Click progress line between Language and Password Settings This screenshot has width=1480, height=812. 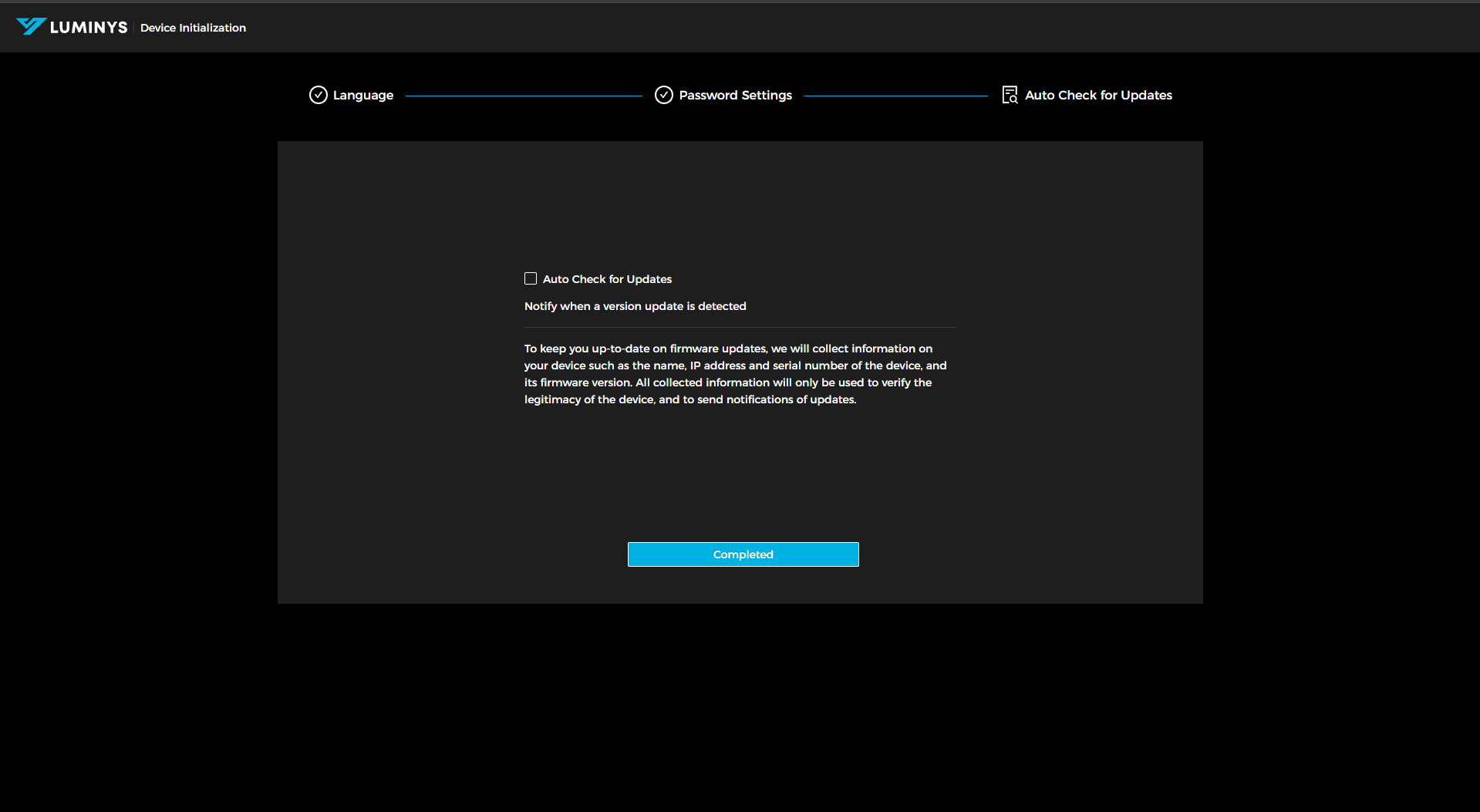524,96
